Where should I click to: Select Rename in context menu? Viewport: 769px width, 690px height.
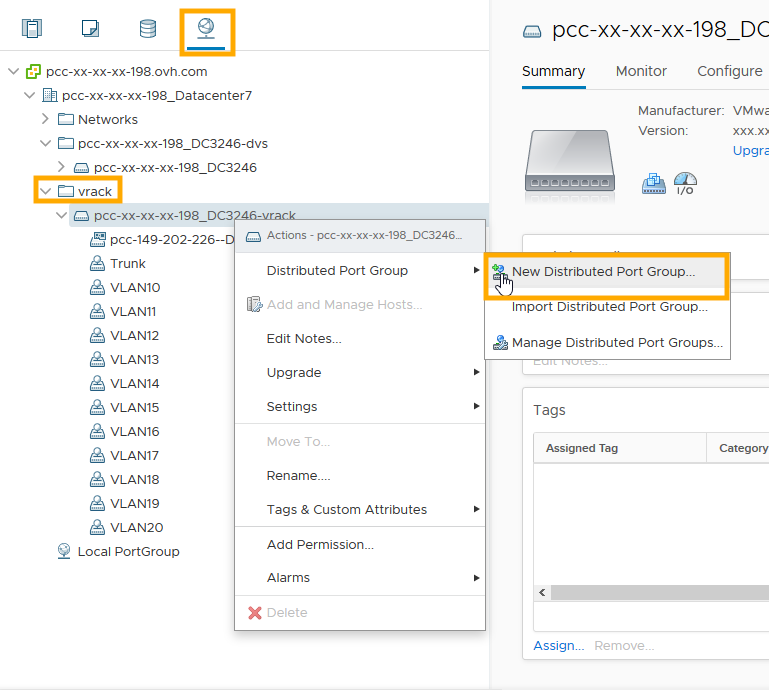click(360, 476)
